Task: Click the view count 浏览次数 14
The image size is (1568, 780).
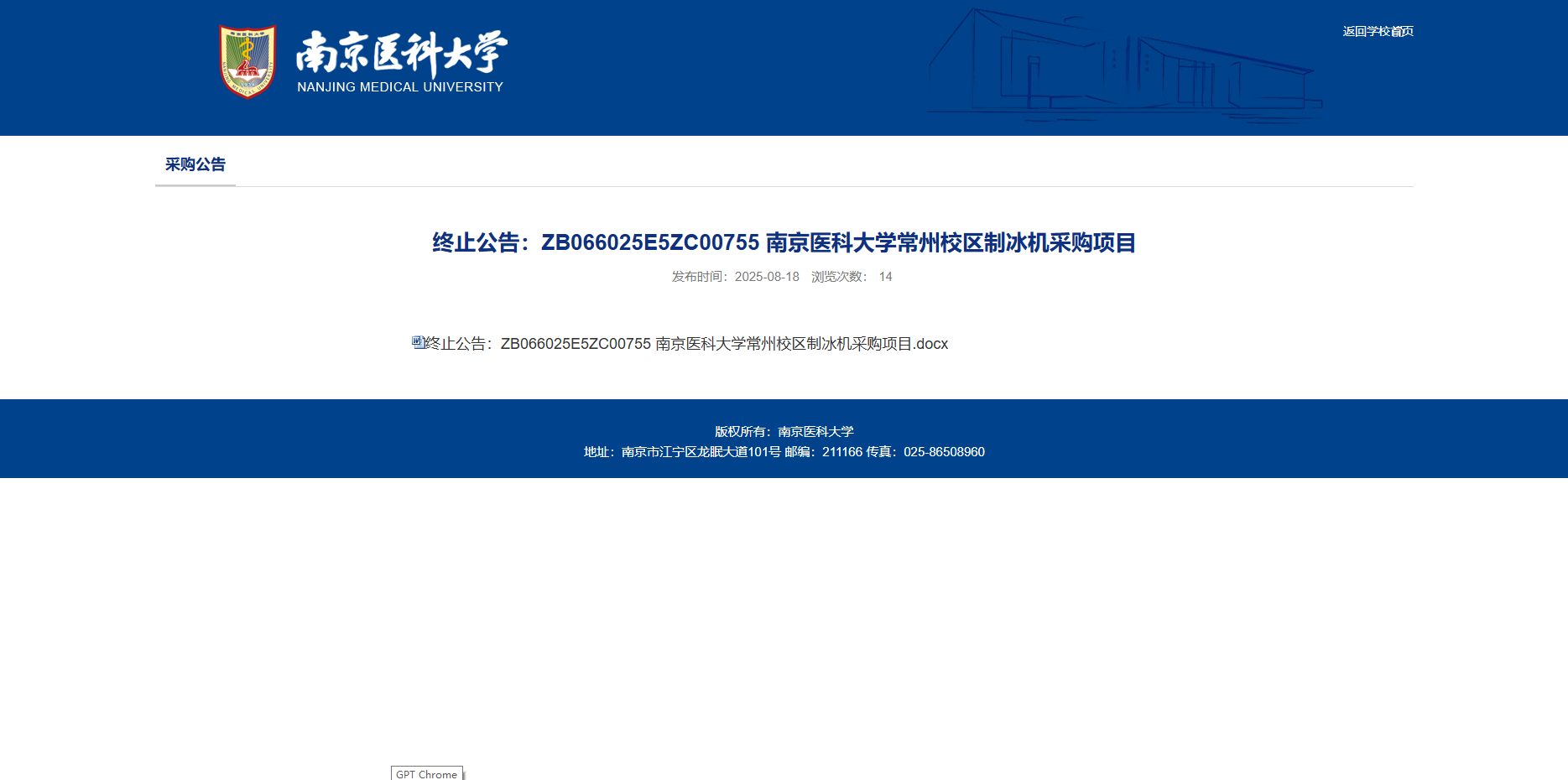Action: 852,277
